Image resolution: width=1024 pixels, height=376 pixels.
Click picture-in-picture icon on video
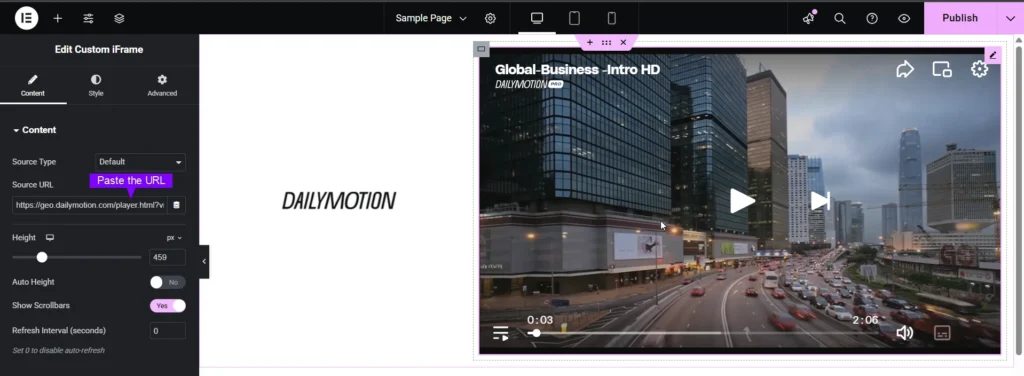click(942, 69)
